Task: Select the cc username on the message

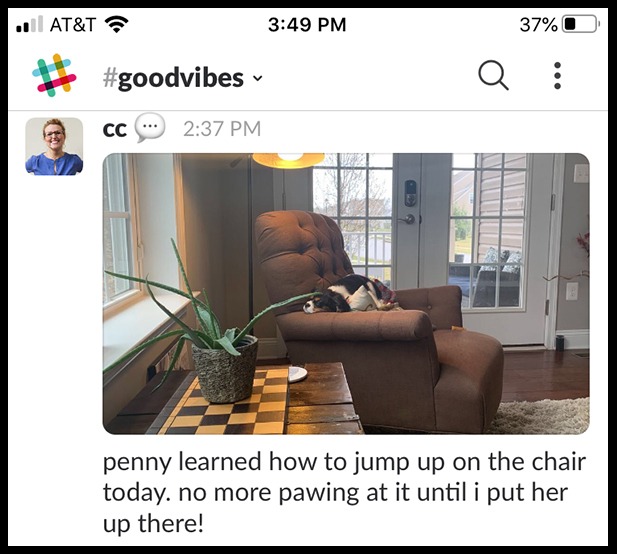Action: (x=115, y=129)
